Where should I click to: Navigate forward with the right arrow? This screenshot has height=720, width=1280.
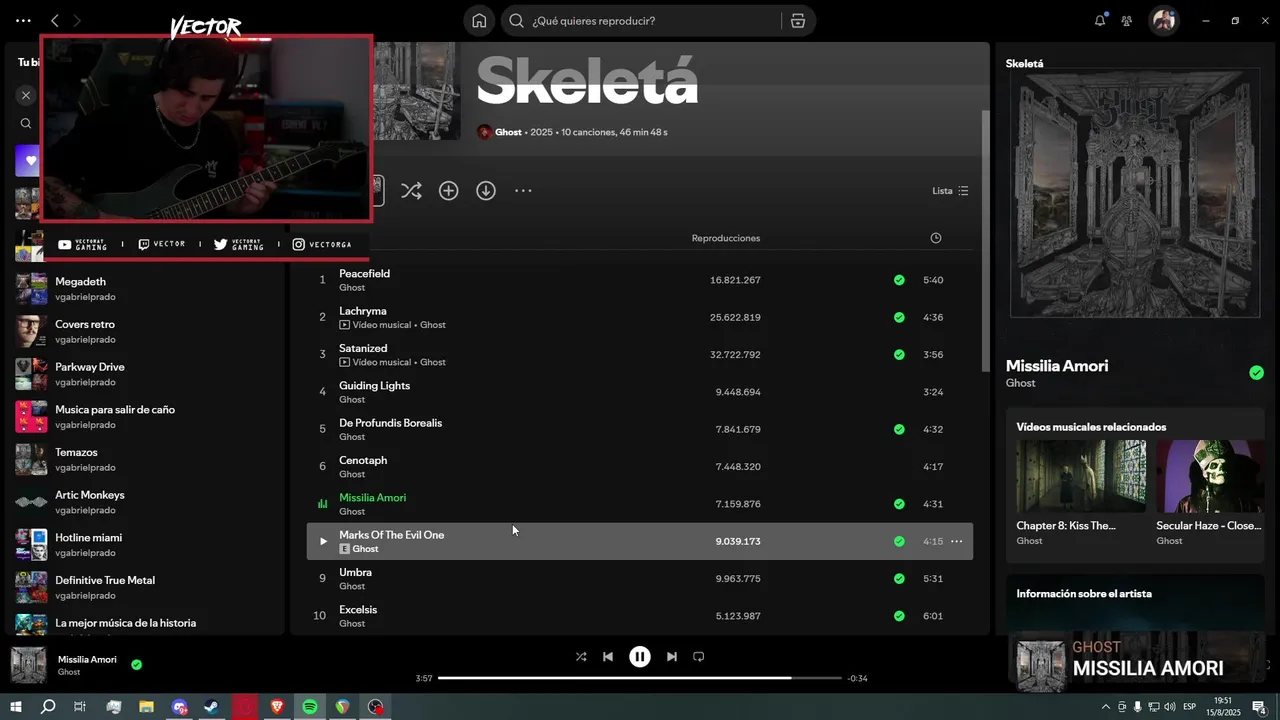tap(77, 20)
